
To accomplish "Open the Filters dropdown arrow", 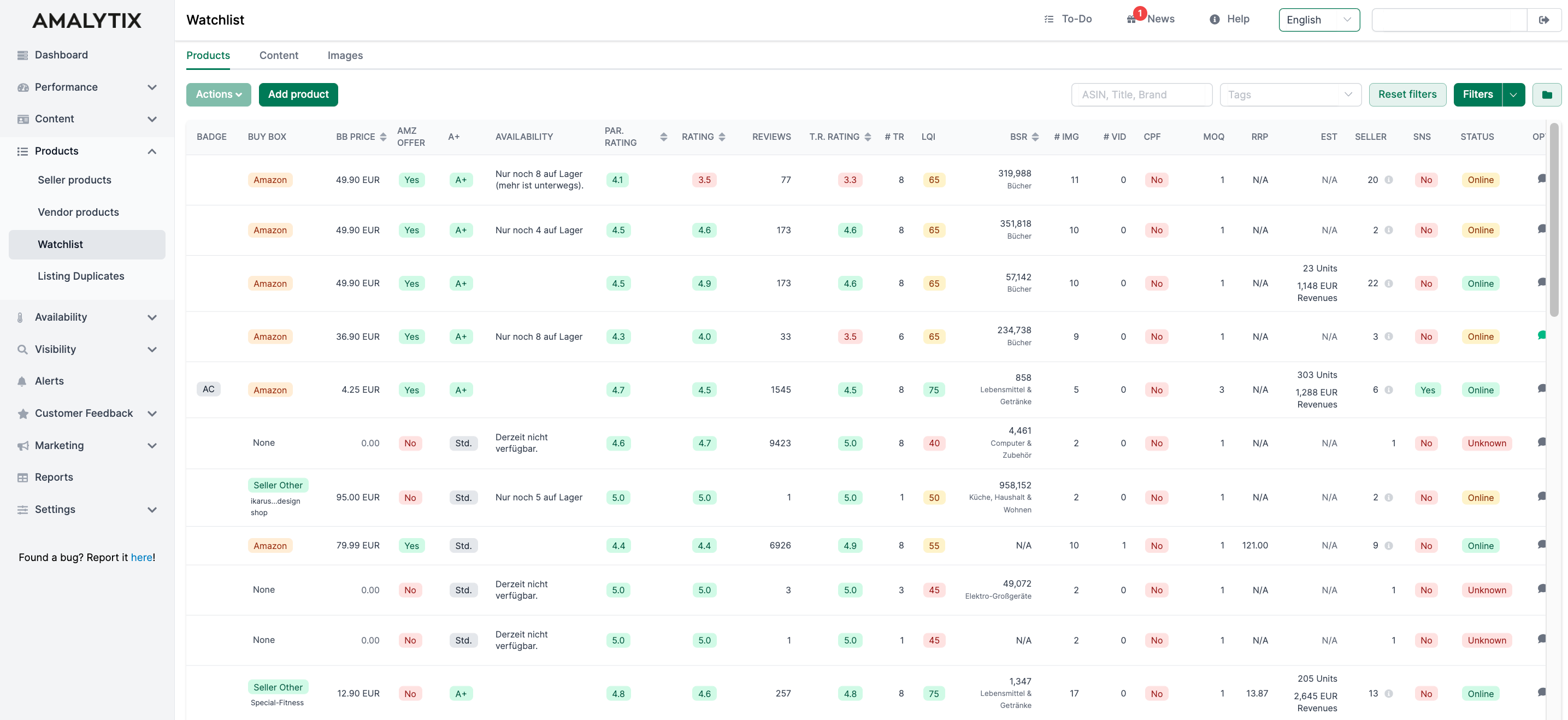I will tap(1513, 95).
